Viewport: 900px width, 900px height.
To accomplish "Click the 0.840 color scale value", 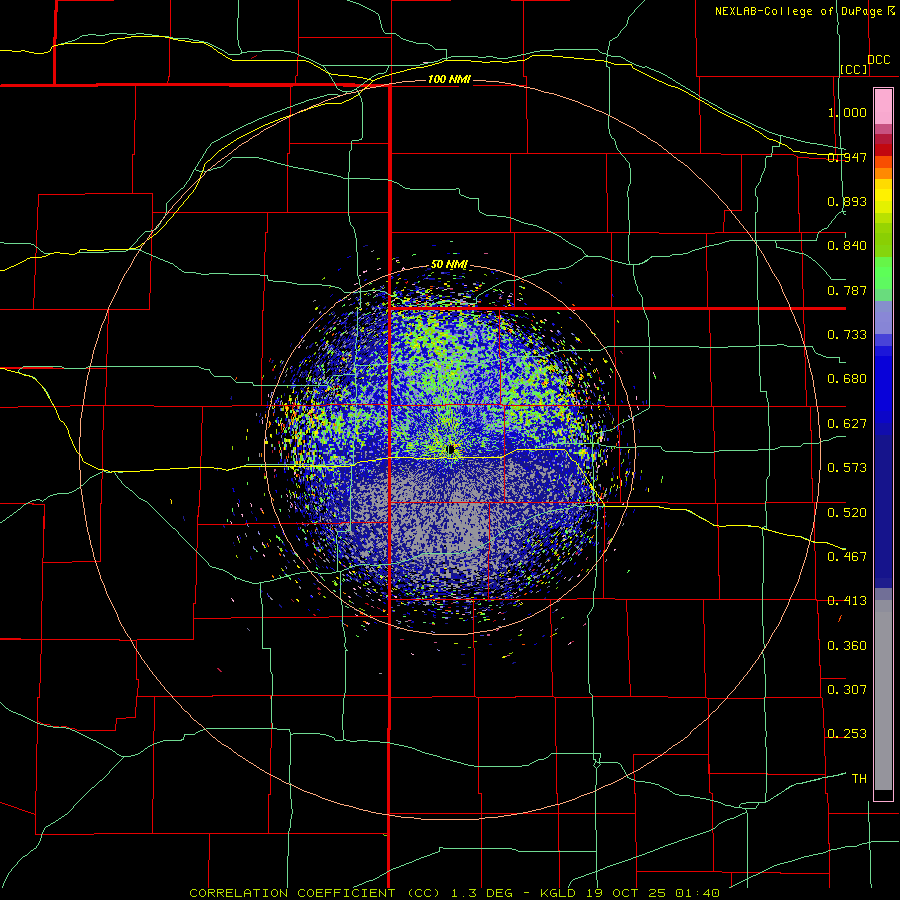I will click(x=847, y=246).
